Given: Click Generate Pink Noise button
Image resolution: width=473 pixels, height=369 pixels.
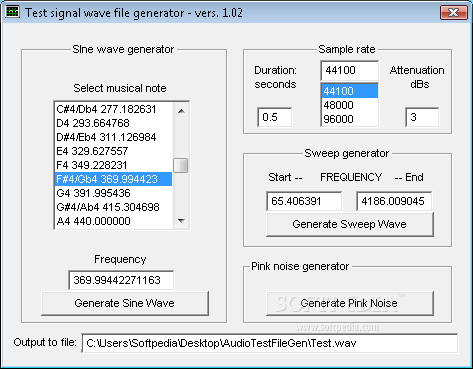Looking at the screenshot, I should click(350, 303).
